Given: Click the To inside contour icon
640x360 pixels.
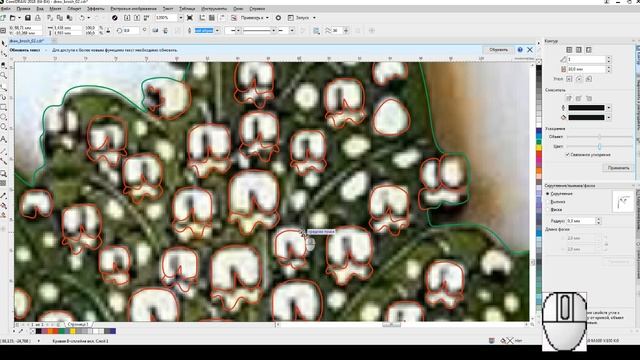Looking at the screenshot, I should [569, 50].
